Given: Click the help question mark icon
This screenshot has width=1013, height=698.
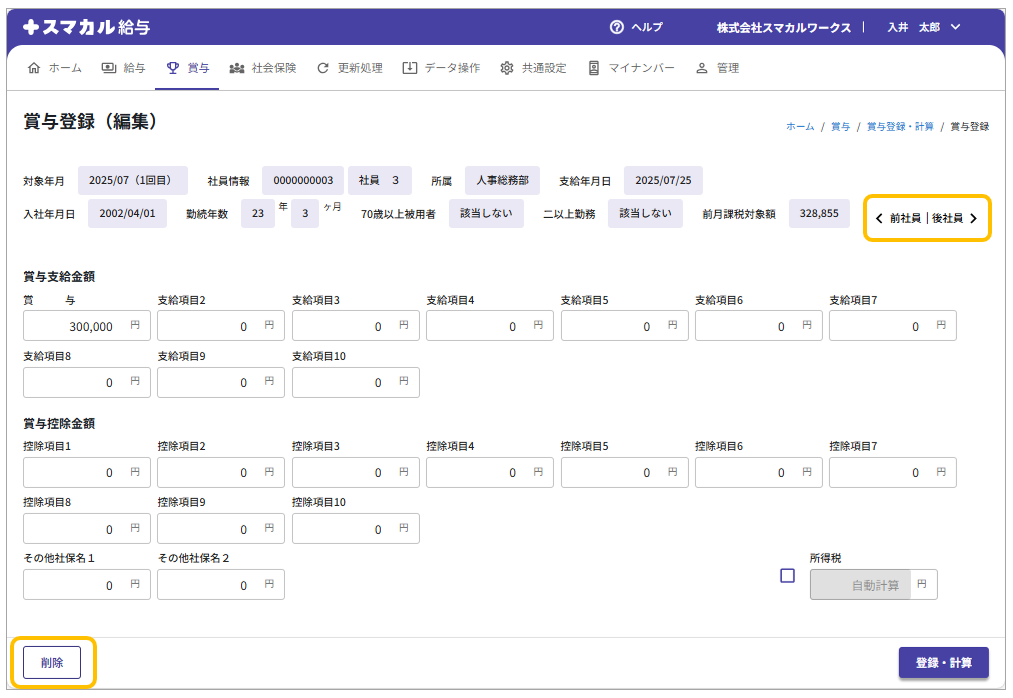Looking at the screenshot, I should [617, 27].
